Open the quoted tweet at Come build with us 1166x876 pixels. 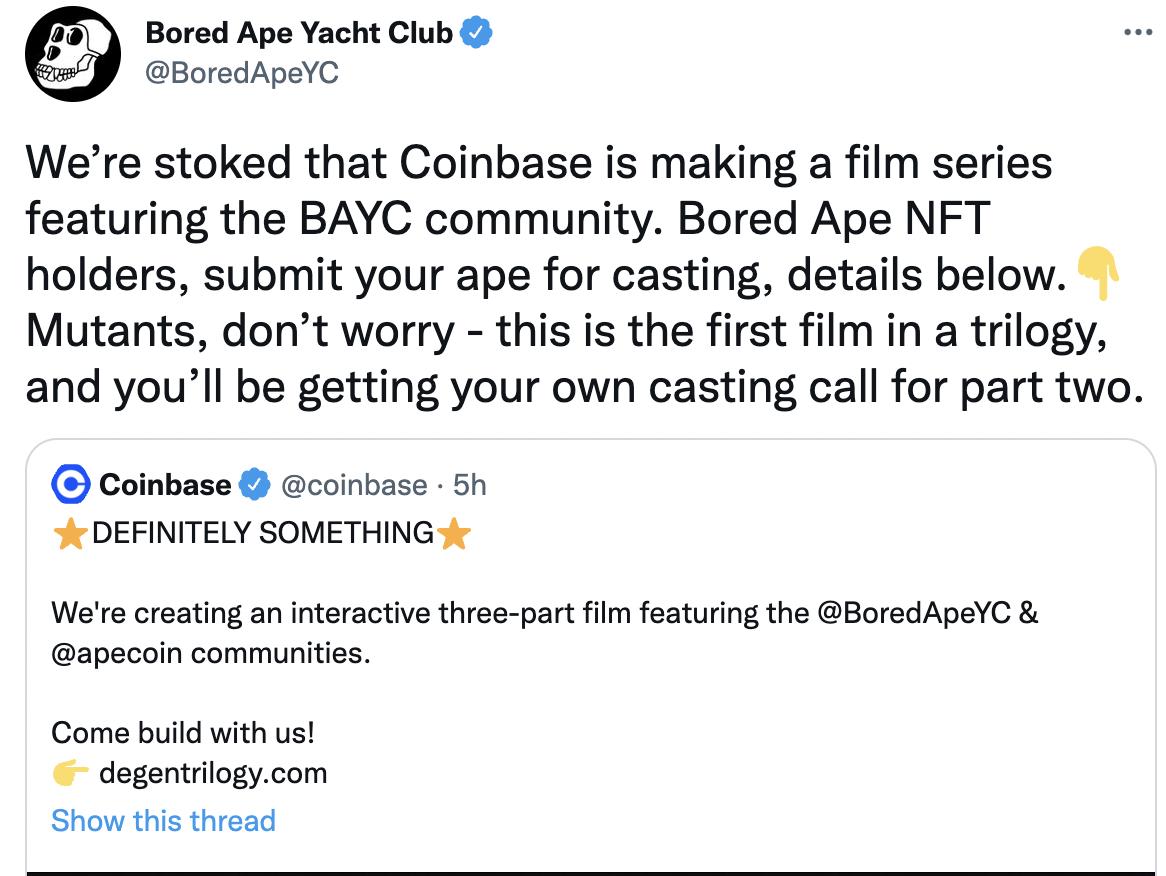tap(183, 733)
